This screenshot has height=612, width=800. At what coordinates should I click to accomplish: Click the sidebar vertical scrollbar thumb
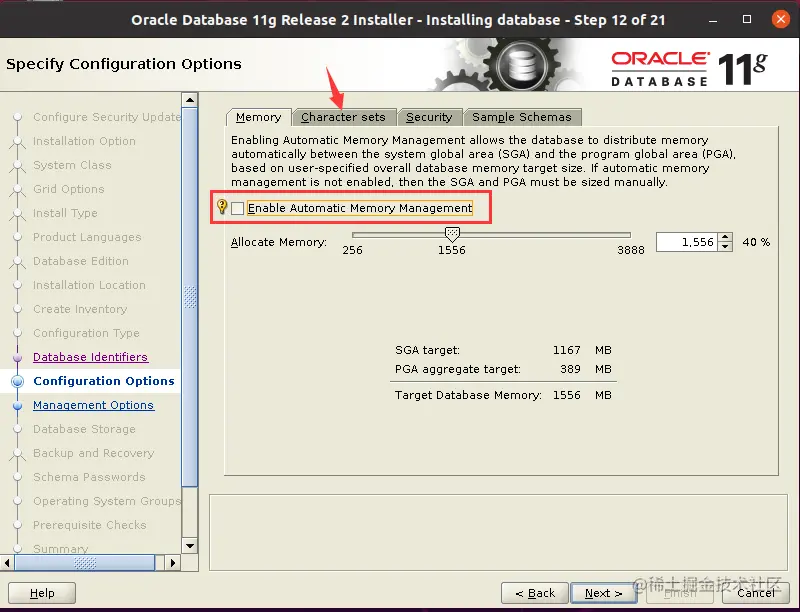pyautogui.click(x=190, y=296)
